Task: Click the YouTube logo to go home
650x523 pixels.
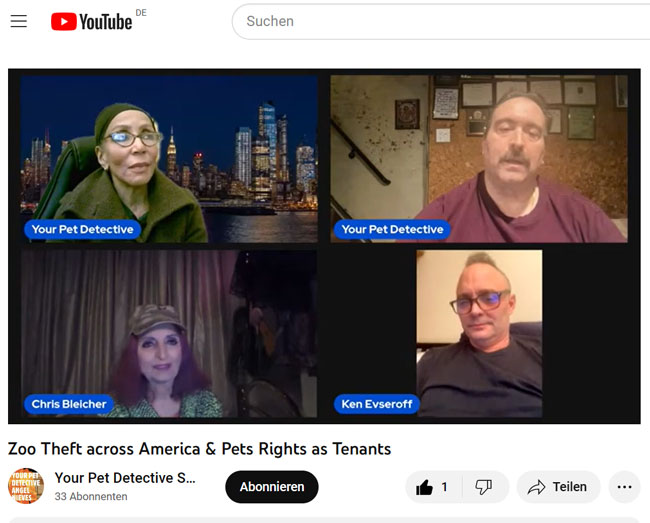Action: coord(92,21)
